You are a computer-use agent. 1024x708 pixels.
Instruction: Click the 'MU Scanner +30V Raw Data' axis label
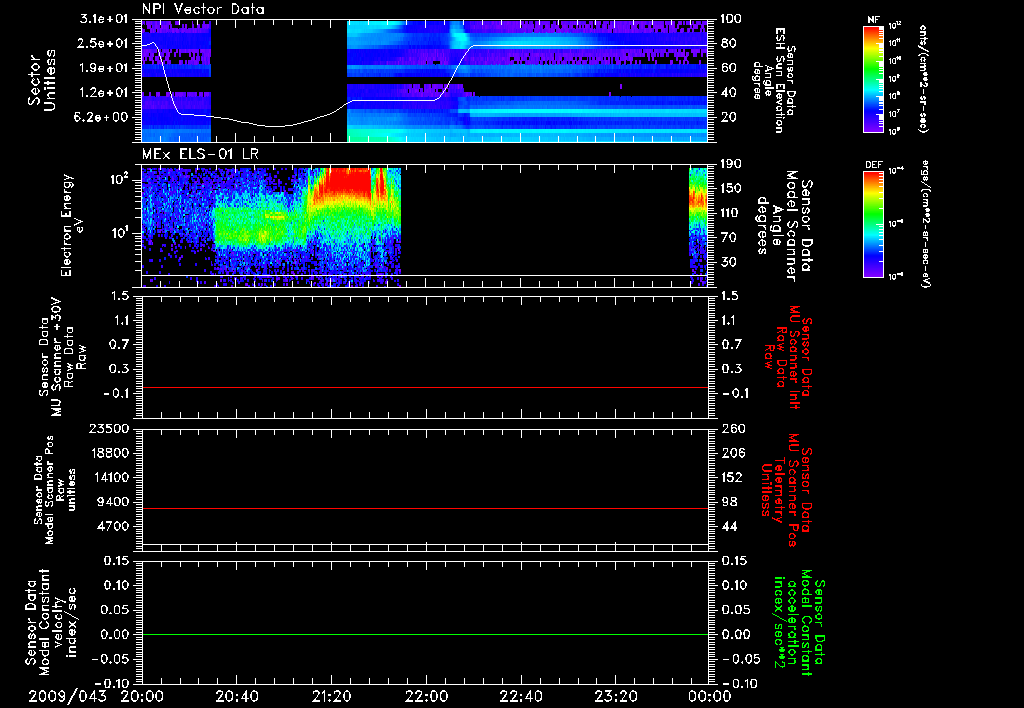coord(63,357)
